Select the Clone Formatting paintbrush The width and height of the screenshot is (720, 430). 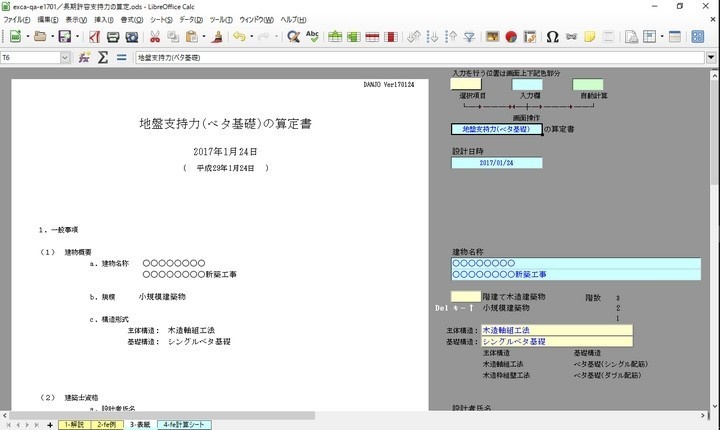(x=217, y=37)
